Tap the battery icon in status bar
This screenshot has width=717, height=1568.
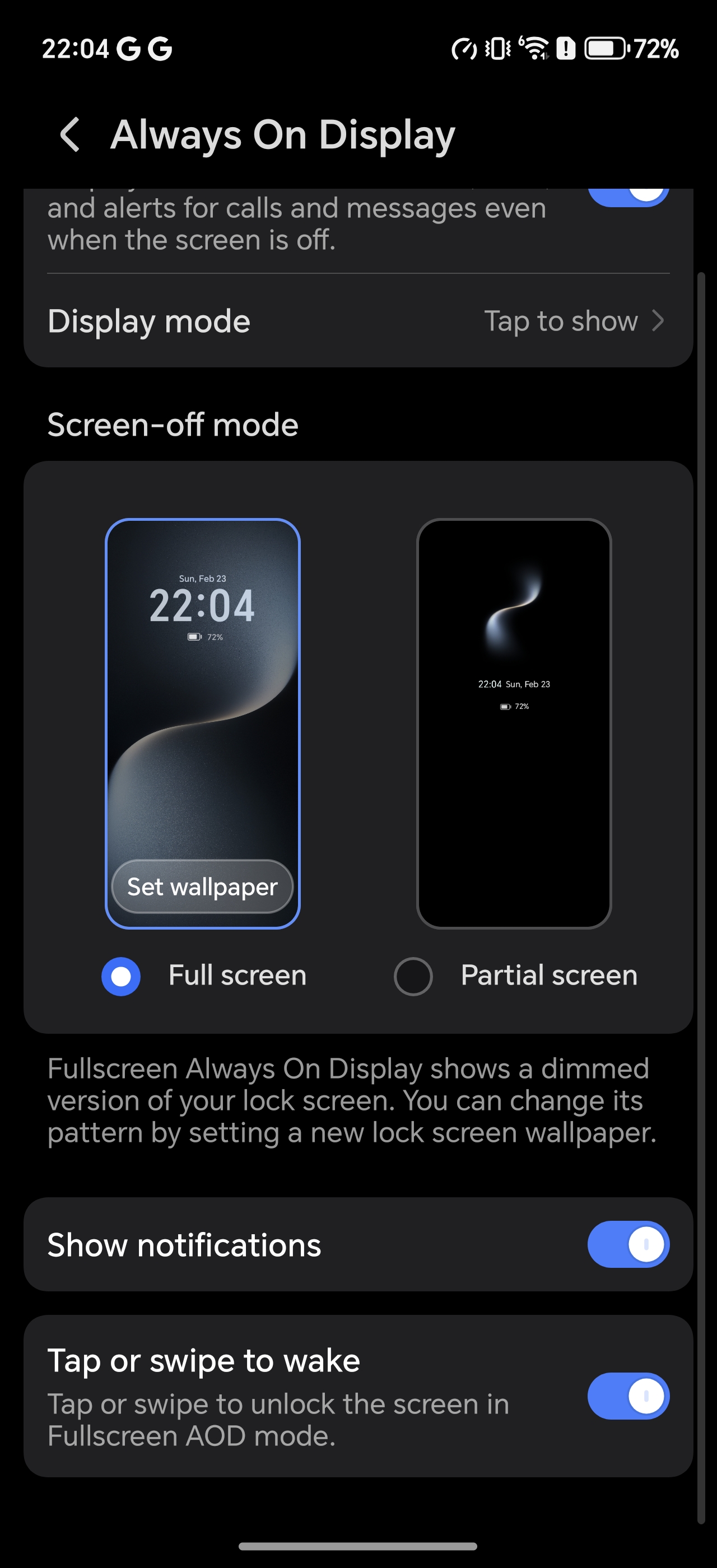[x=606, y=48]
